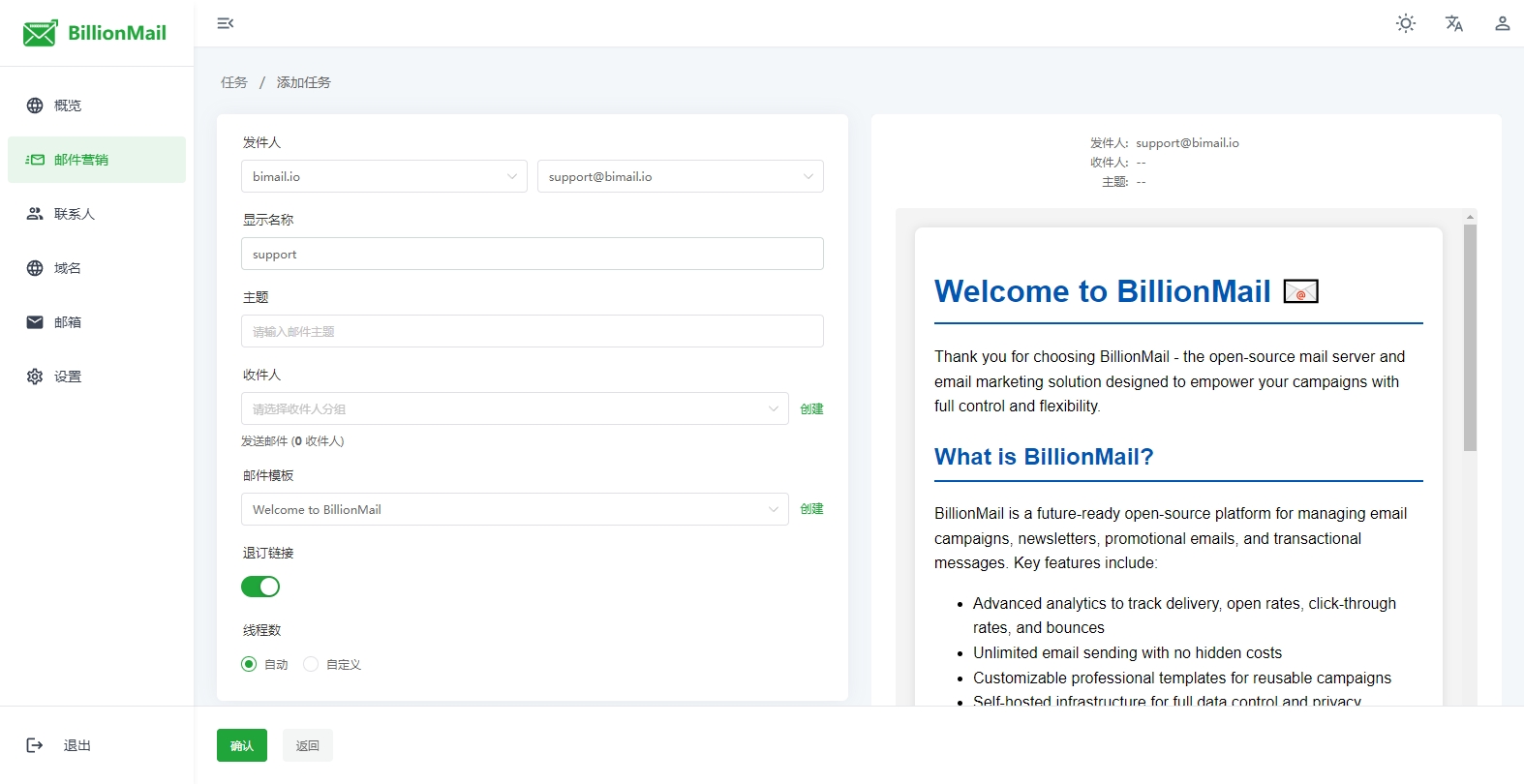The height and width of the screenshot is (784, 1524).
Task: Click the 任务 breadcrumb link
Action: pos(234,82)
